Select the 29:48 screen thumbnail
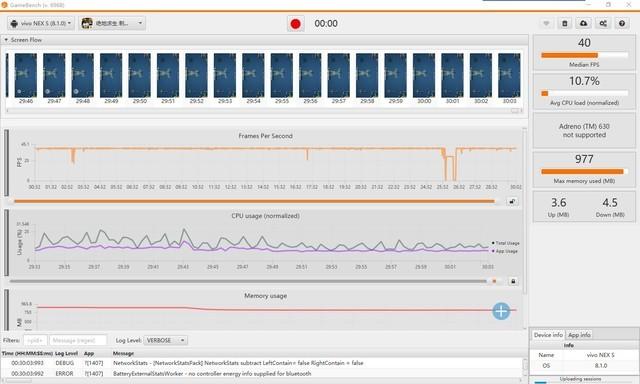 (x=82, y=75)
